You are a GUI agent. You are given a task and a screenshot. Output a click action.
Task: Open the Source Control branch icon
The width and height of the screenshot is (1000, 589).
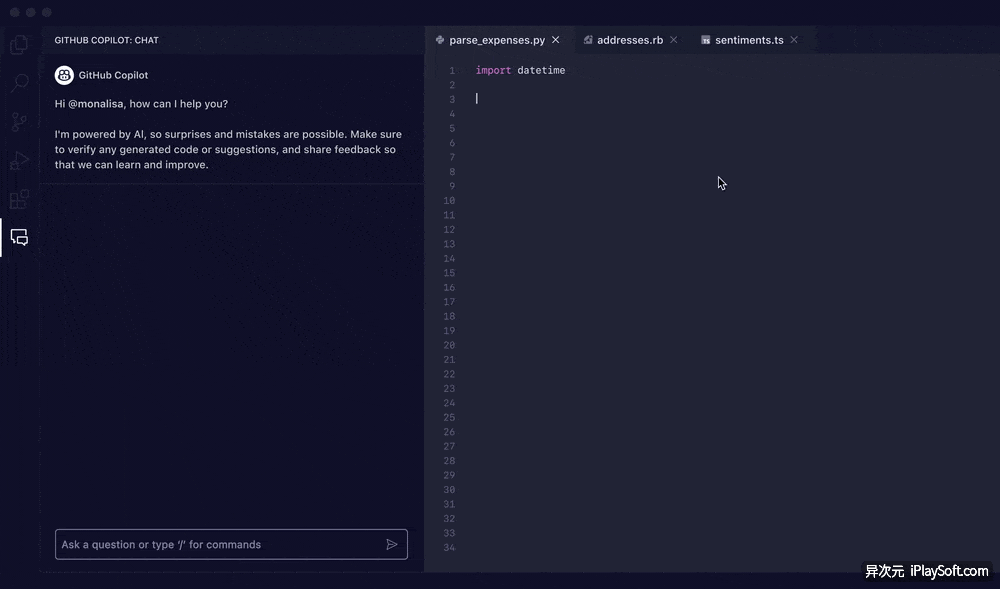point(19,121)
